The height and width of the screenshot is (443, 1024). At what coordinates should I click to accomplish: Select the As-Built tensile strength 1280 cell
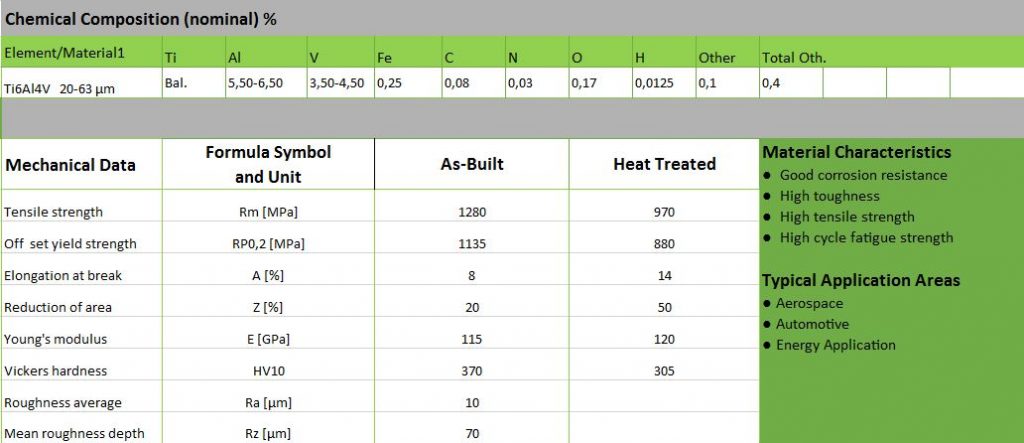472,212
